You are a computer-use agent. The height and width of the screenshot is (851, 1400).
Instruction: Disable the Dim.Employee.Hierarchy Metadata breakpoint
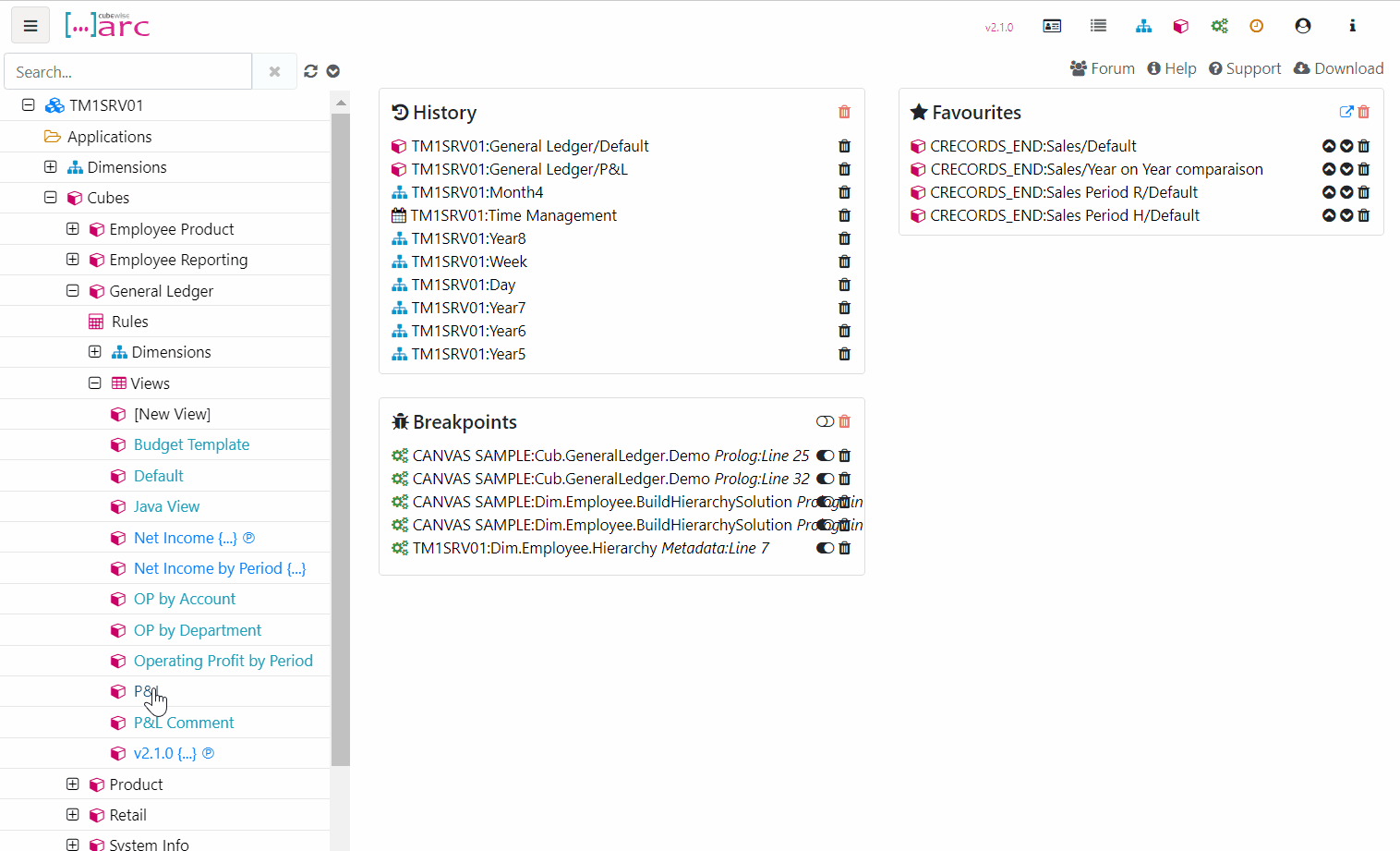pos(825,547)
